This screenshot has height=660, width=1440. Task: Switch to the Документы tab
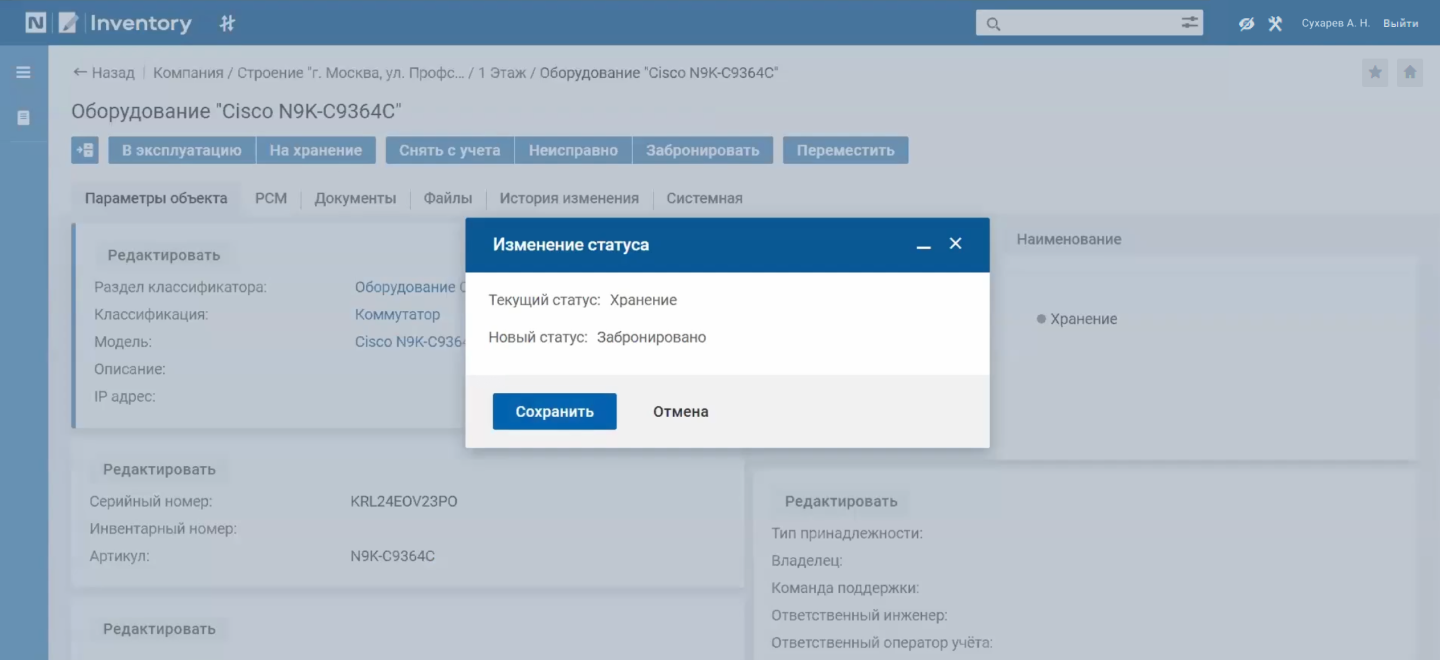point(355,198)
